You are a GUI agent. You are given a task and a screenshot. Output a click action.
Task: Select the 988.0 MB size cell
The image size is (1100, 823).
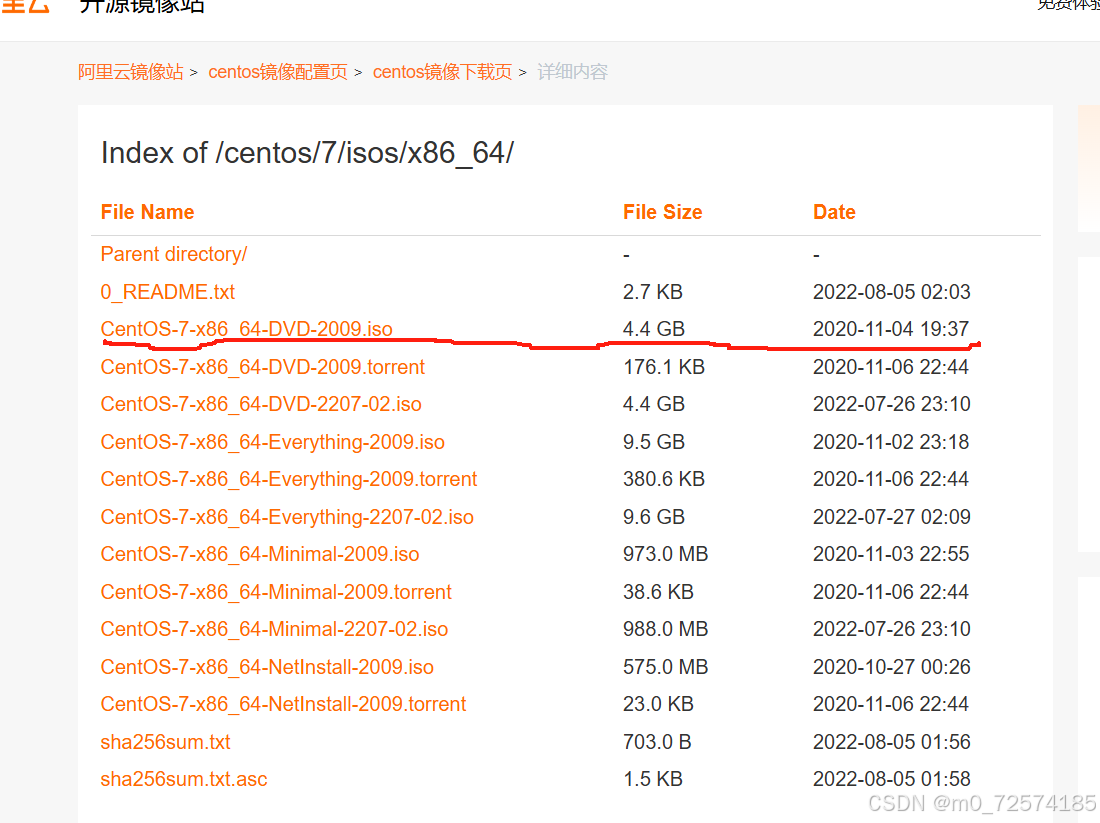pos(666,629)
